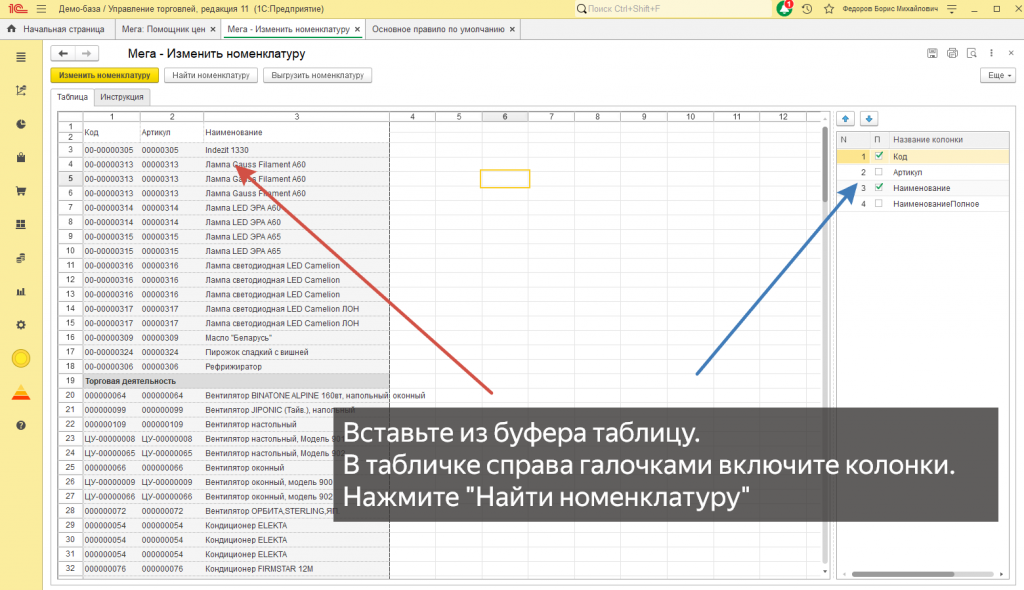Enable the Артикул column checkbox
Screen dimensions: 1024x590
point(879,172)
